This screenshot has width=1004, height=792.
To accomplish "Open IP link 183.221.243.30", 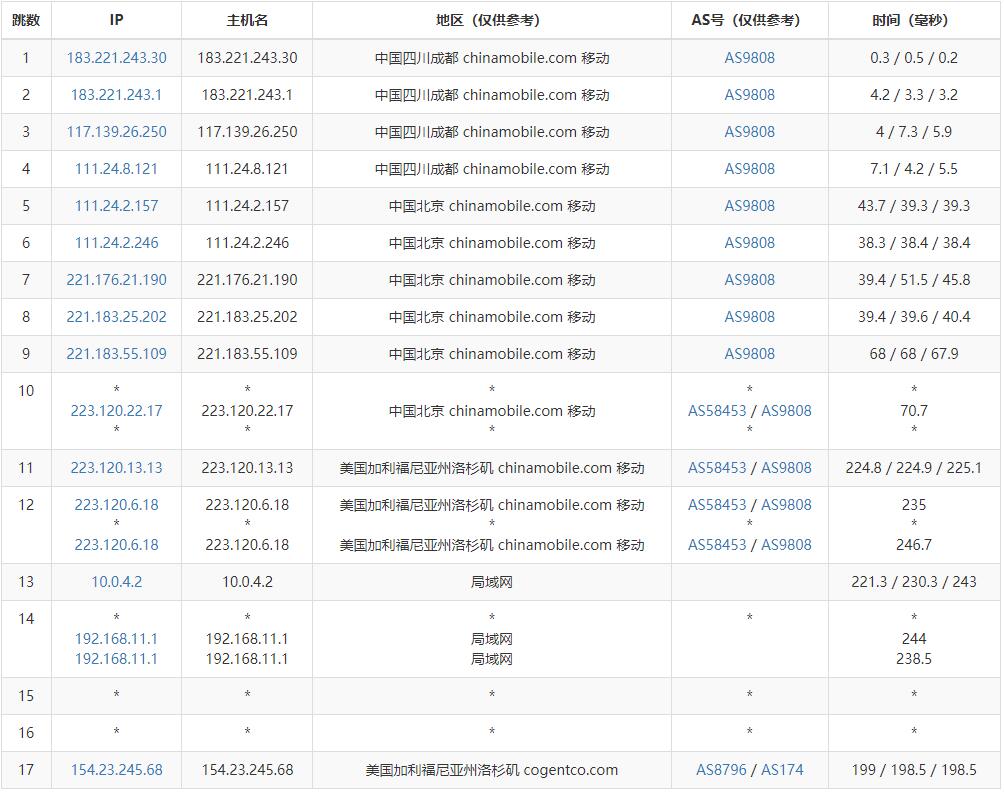I will (x=117, y=58).
